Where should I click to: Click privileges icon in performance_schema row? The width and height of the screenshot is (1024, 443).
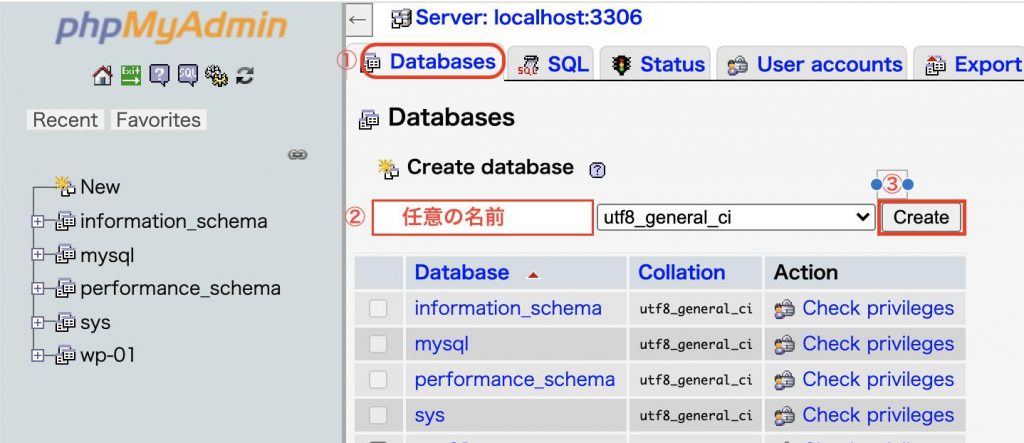click(x=784, y=380)
